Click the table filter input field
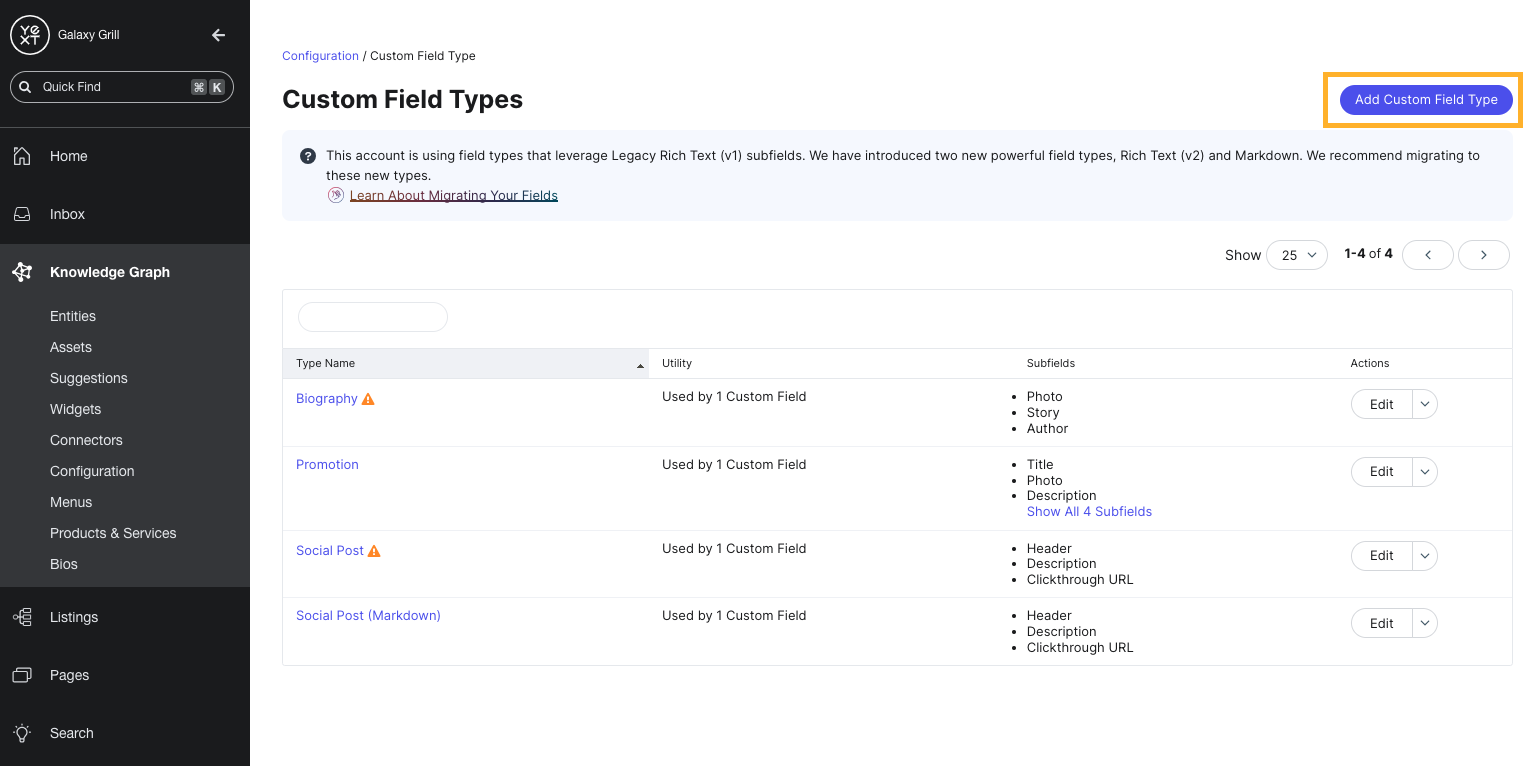This screenshot has height=766, width=1536. click(372, 316)
